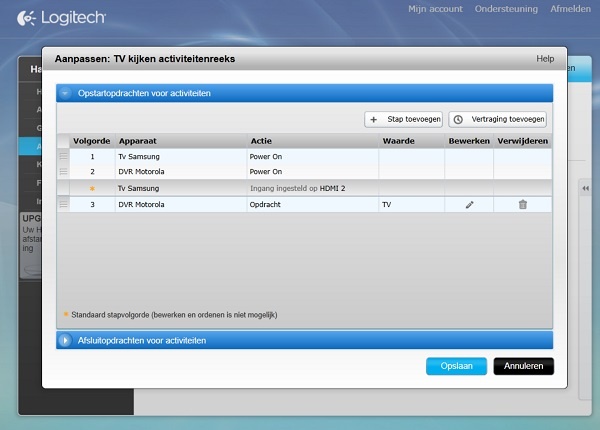The width and height of the screenshot is (600, 430).
Task: Click order number 3 cell
Action: pos(92,205)
